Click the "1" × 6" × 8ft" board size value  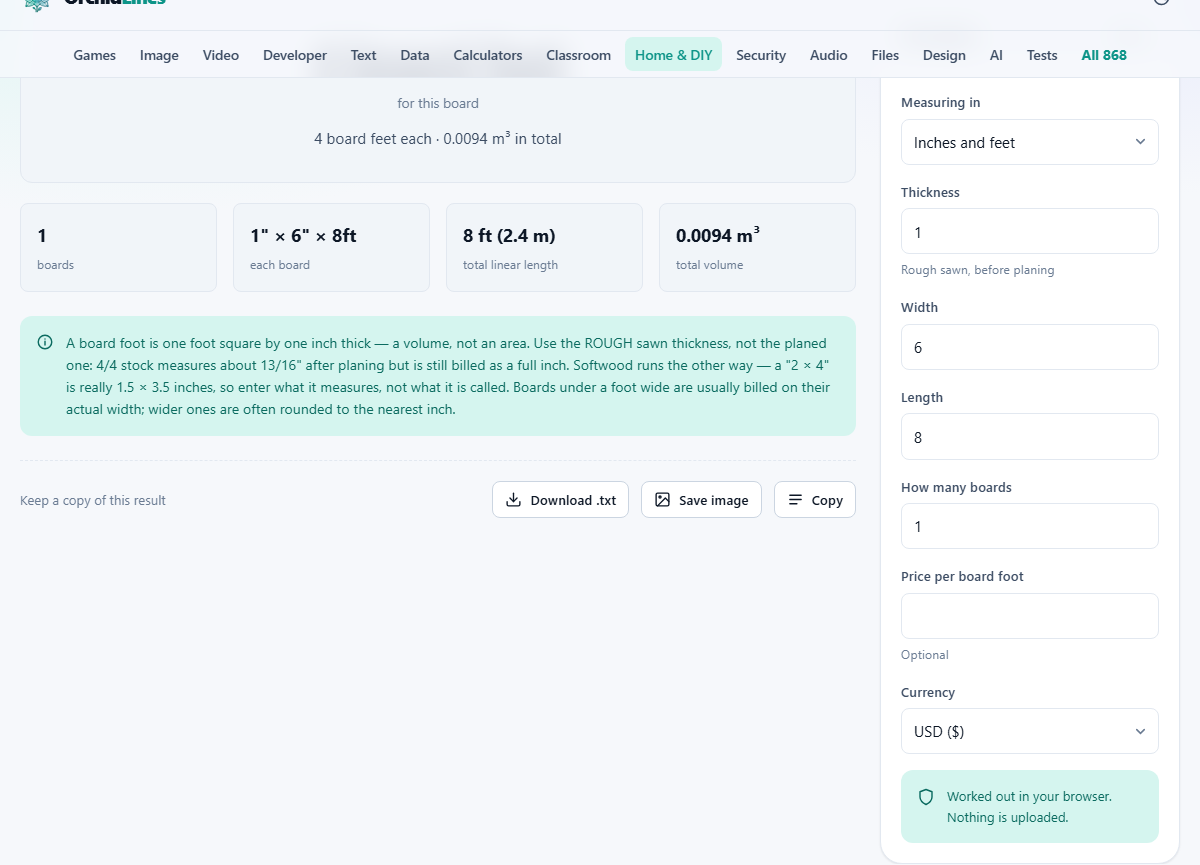303,236
